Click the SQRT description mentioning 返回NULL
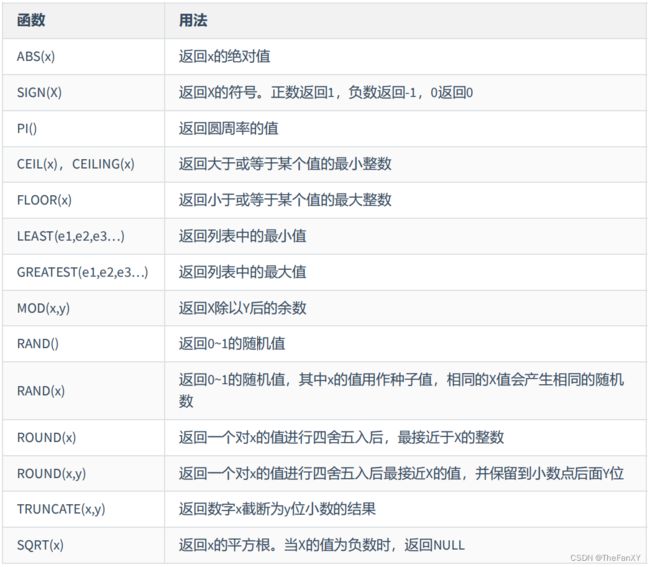The width and height of the screenshot is (650, 567). pos(322,545)
